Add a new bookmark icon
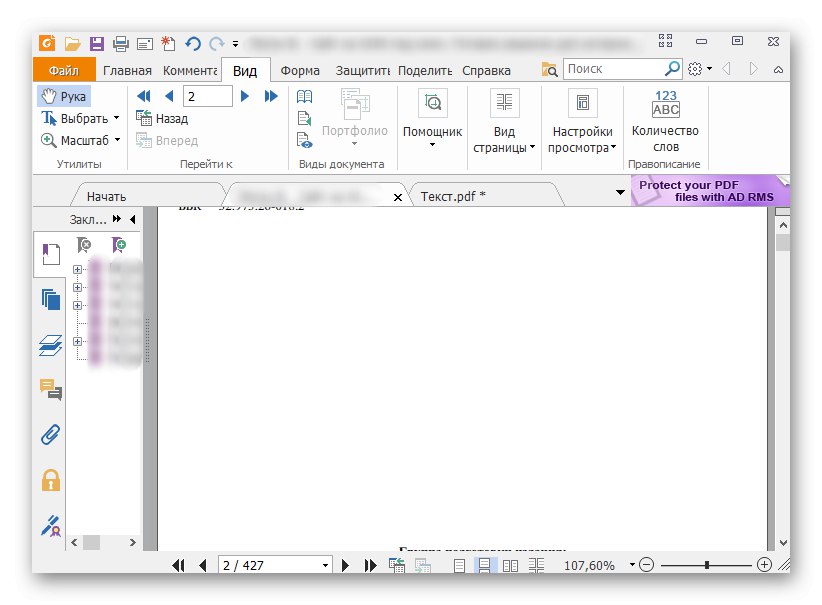Image resolution: width=822 pixels, height=605 pixels. 118,244
